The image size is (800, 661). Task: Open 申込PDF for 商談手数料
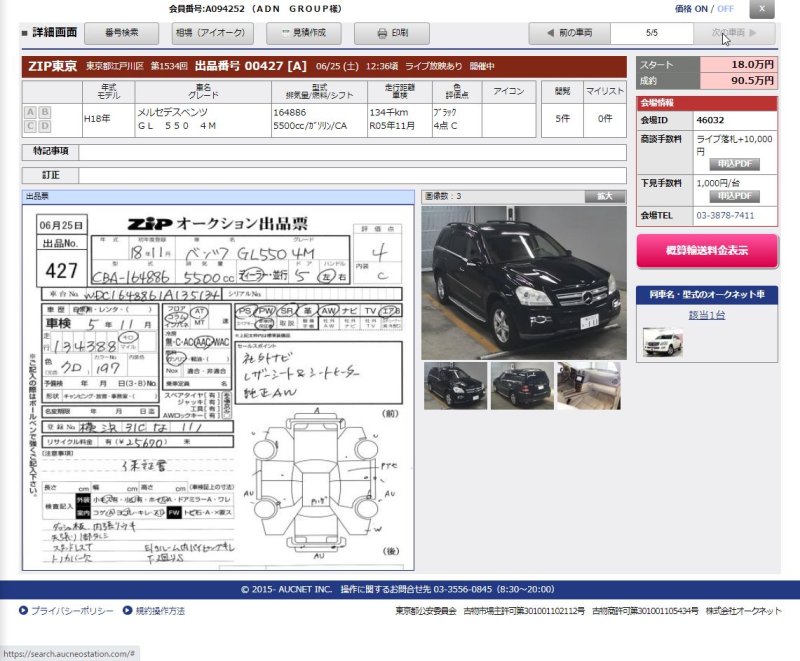(x=735, y=164)
